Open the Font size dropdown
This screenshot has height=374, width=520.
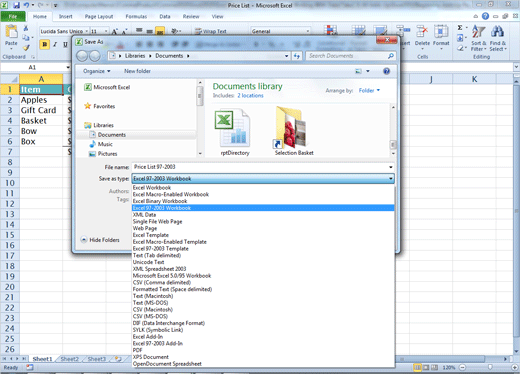click(106, 31)
